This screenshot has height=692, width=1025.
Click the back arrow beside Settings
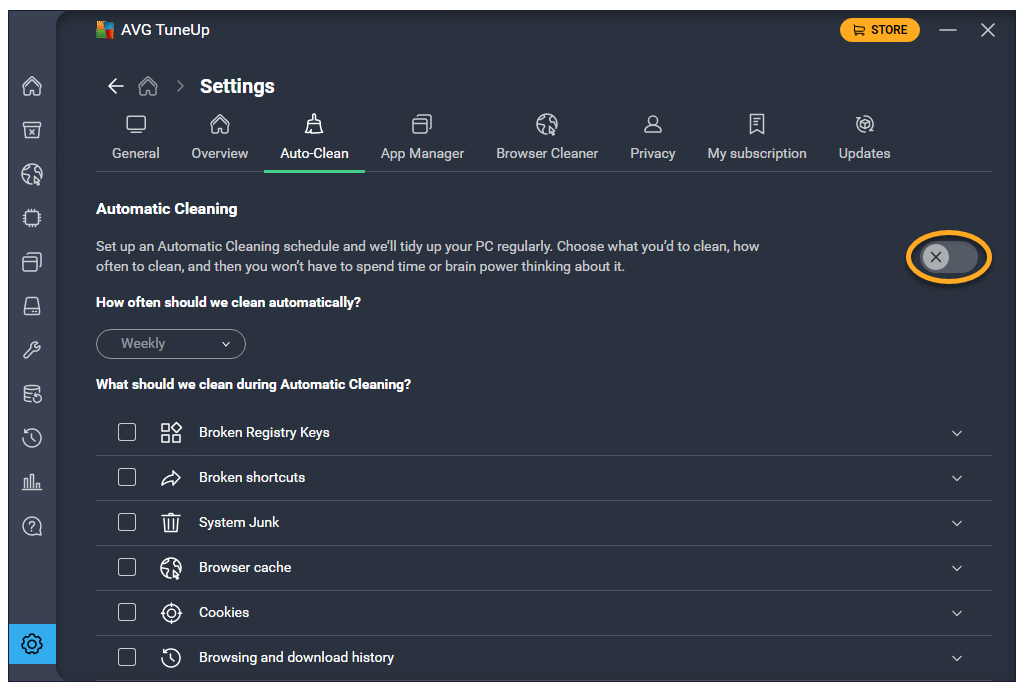116,86
